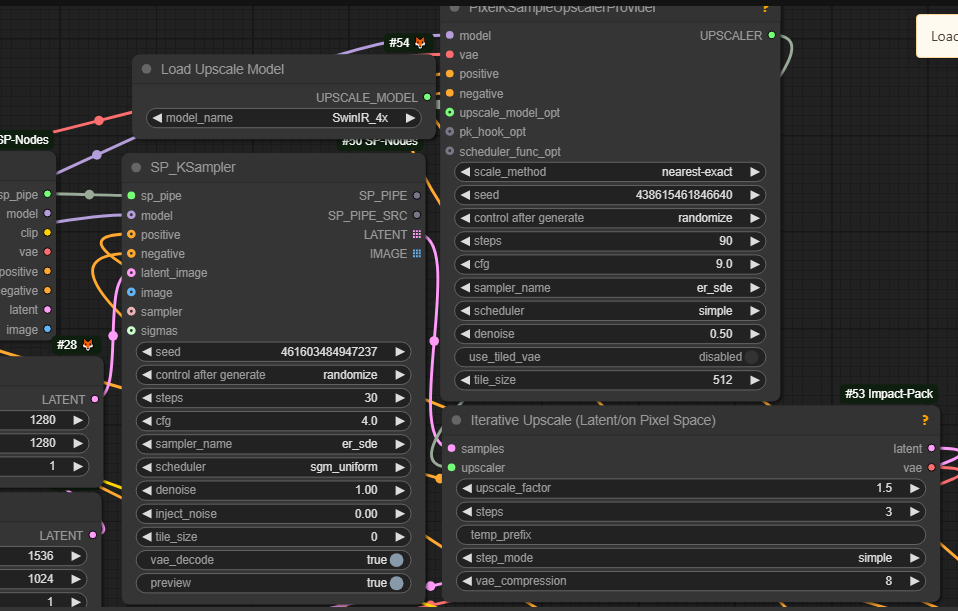Select next model_name after SwinIR_4x
The width and height of the screenshot is (958, 611).
410,118
